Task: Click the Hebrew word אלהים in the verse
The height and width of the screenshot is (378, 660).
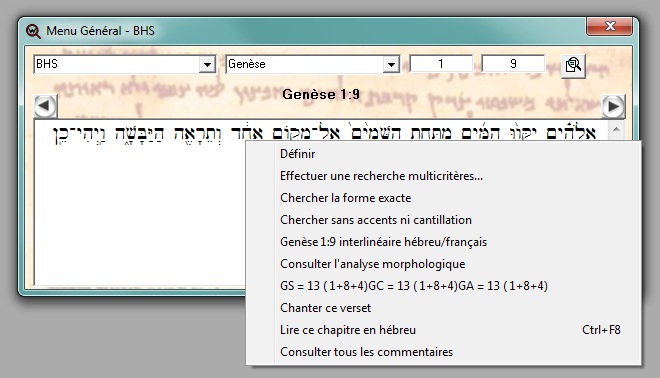Action: (571, 132)
